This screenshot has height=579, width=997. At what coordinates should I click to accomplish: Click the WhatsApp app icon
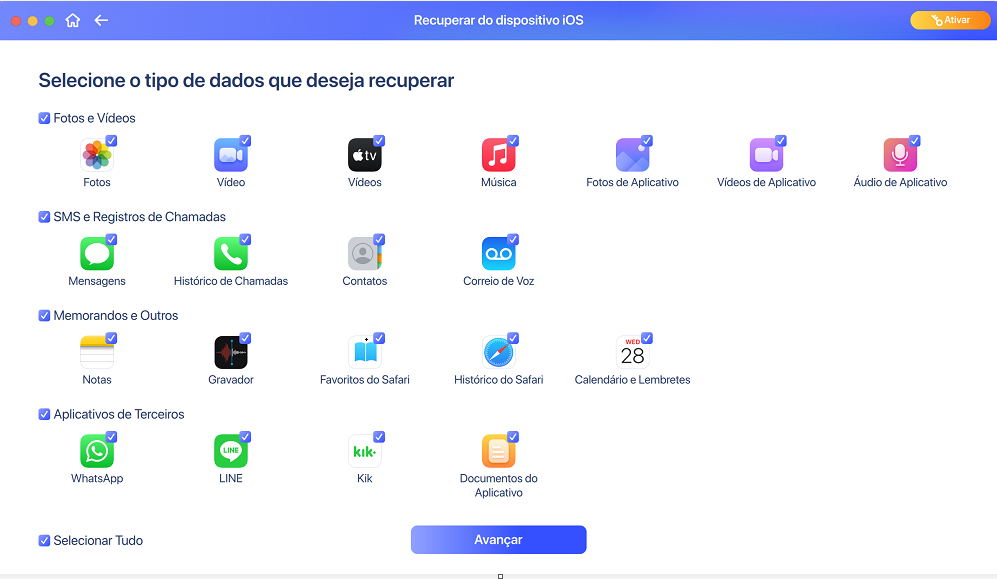pos(97,452)
